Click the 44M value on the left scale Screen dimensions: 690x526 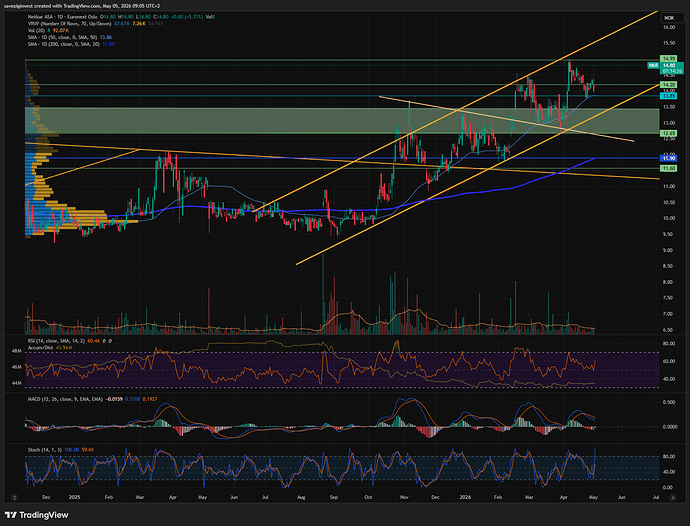click(x=17, y=383)
